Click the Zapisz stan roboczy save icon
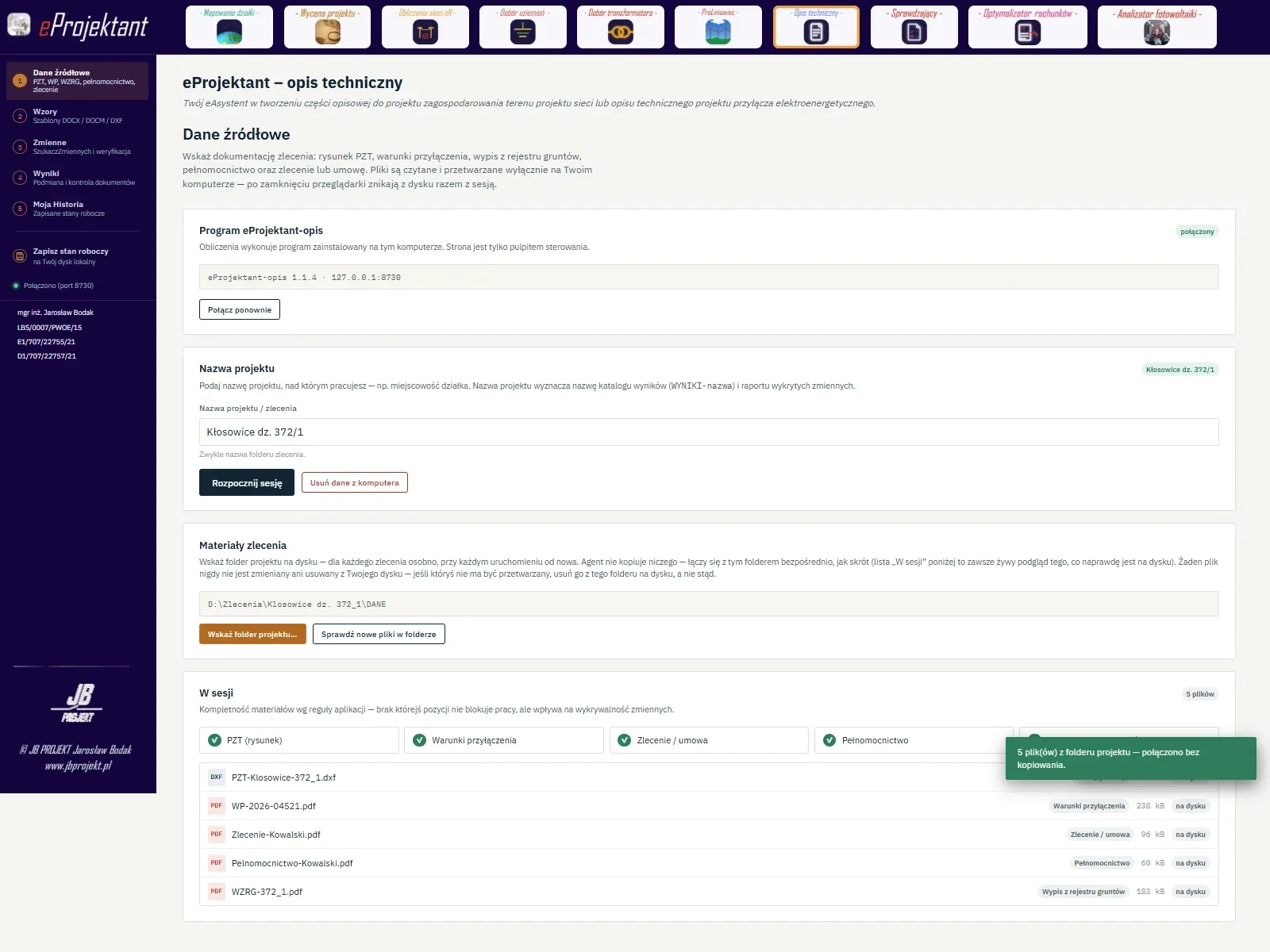Screen dimensions: 1270x952 (20, 255)
